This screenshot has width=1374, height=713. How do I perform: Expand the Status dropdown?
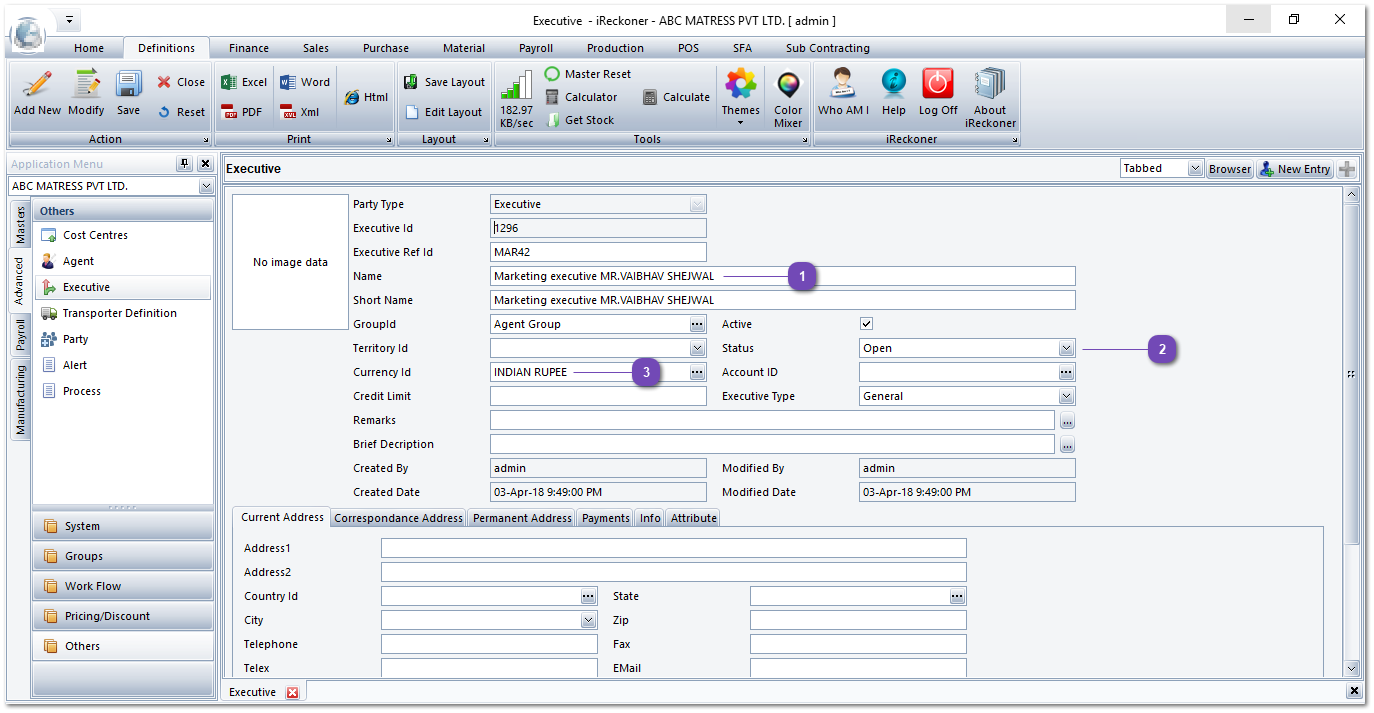1066,348
